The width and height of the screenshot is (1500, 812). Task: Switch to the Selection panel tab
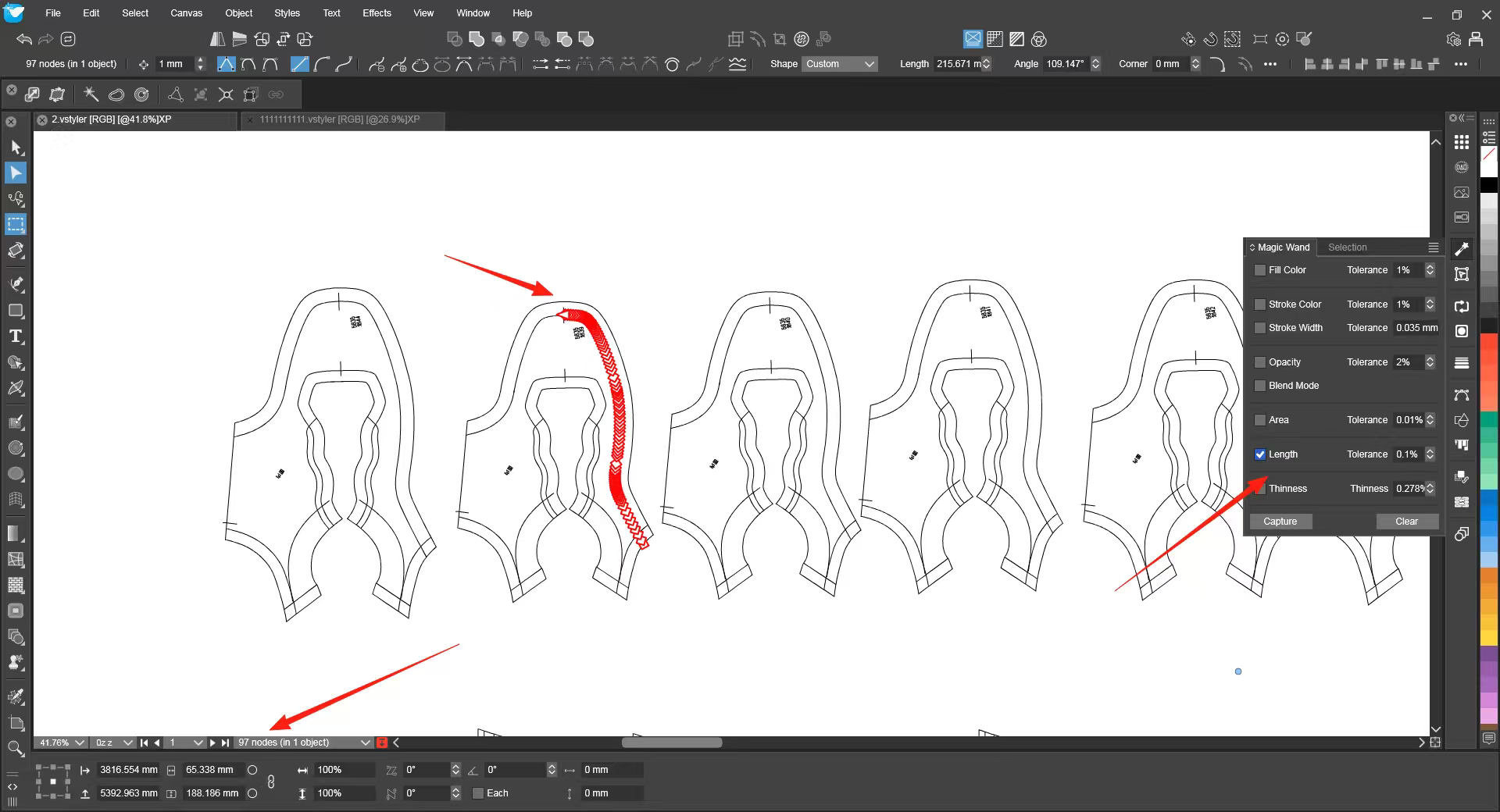click(x=1347, y=248)
